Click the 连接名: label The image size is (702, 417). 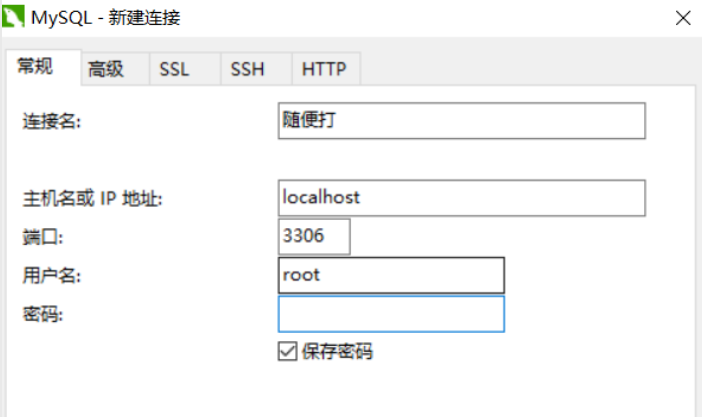pyautogui.click(x=52, y=121)
